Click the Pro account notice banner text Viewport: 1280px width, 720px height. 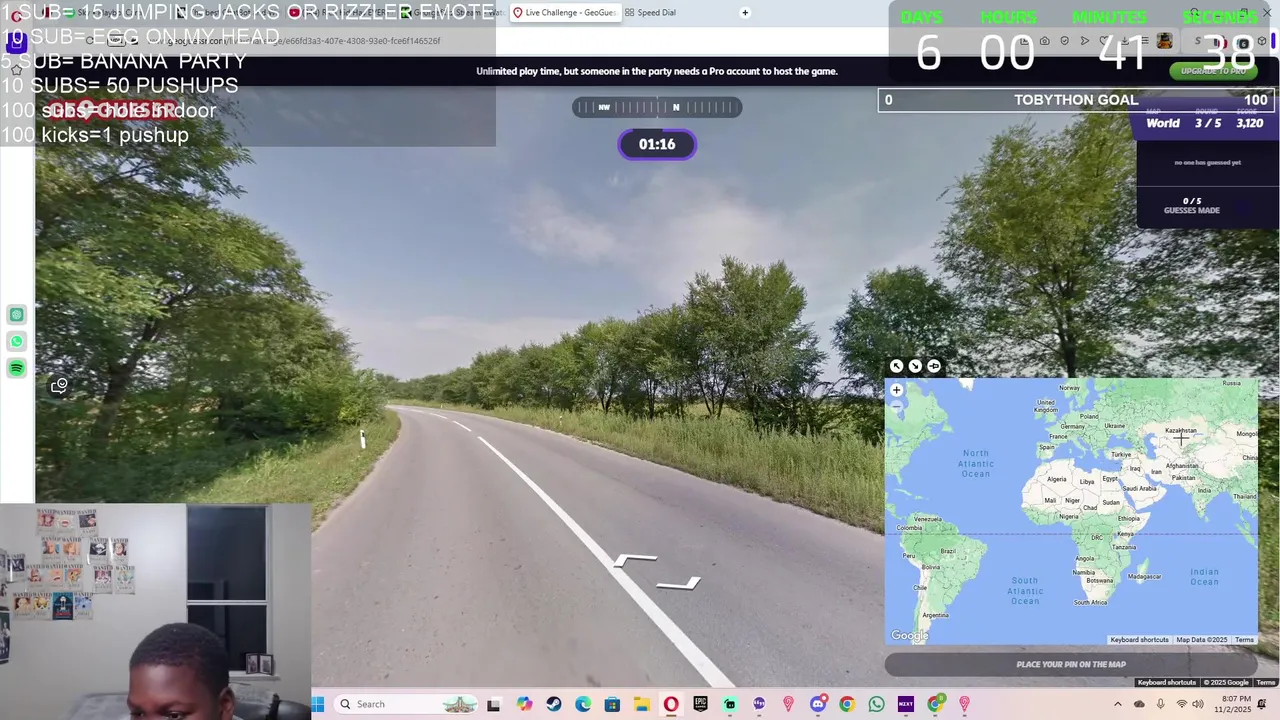click(657, 71)
